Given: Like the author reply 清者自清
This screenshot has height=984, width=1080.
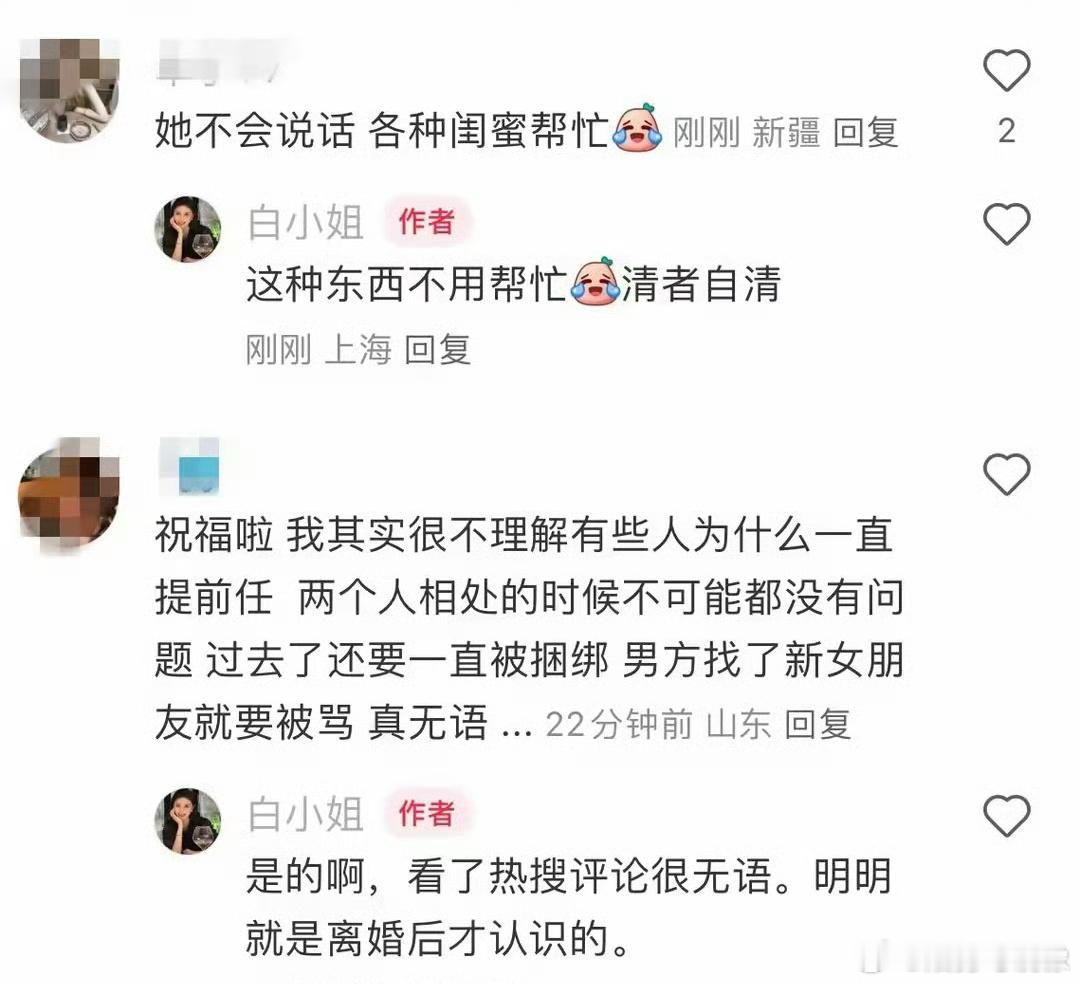Looking at the screenshot, I should [x=1006, y=224].
